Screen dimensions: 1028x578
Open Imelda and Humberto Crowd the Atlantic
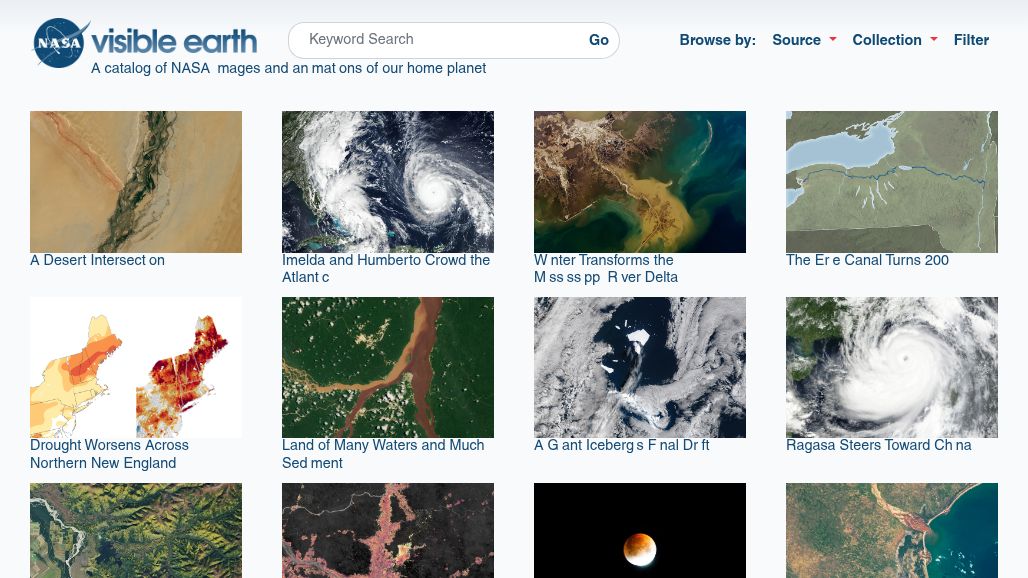click(386, 269)
